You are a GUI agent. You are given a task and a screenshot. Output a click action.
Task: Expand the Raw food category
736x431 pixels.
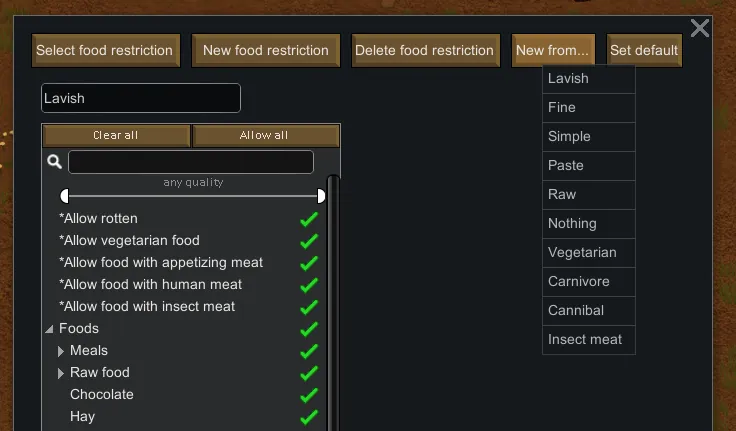coord(61,373)
